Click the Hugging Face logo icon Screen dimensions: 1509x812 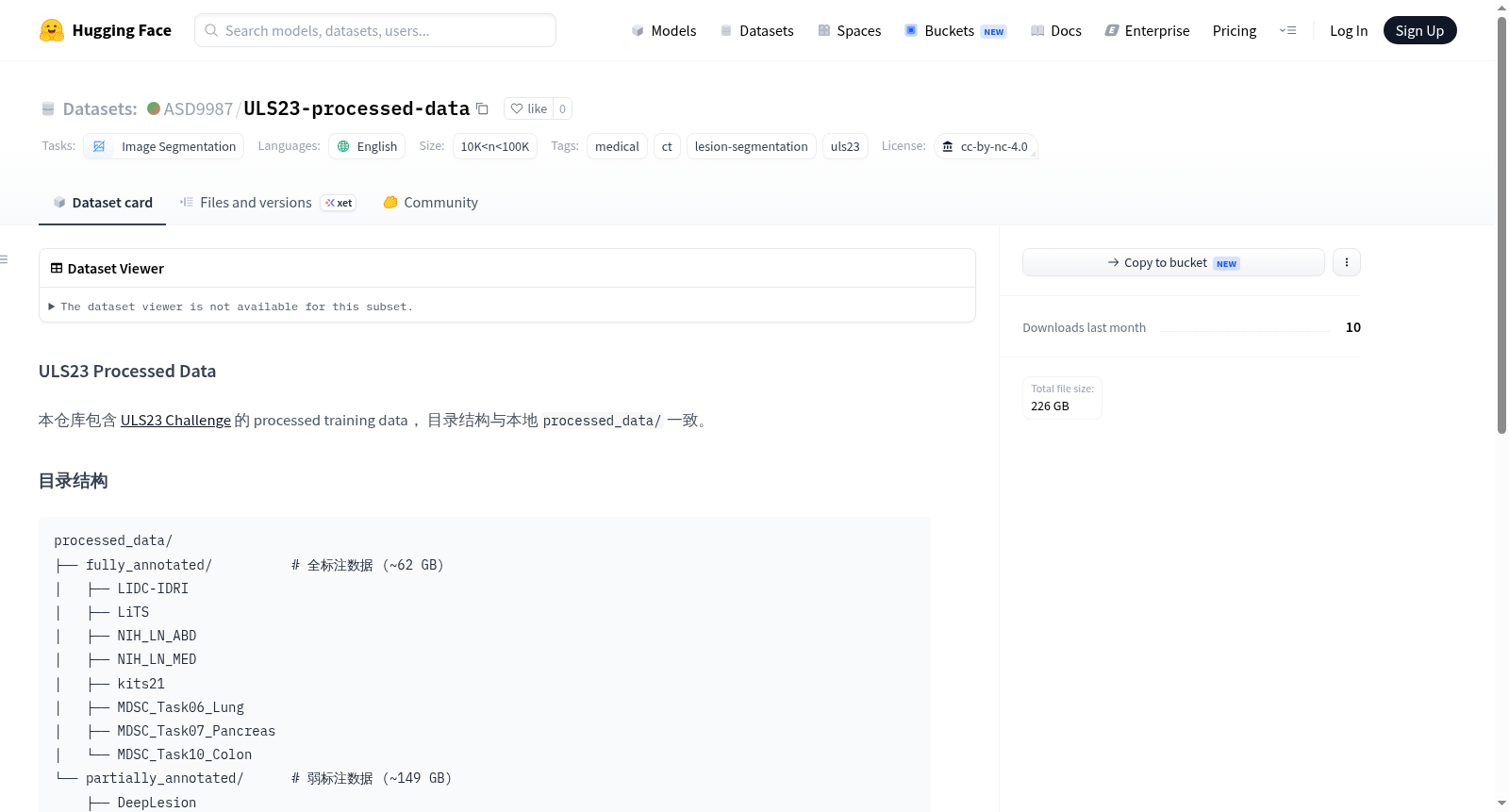(x=52, y=30)
